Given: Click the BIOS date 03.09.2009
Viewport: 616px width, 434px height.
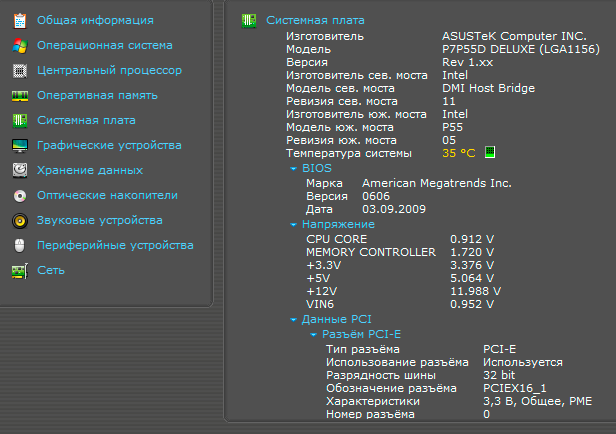Looking at the screenshot, I should pyautogui.click(x=394, y=209).
